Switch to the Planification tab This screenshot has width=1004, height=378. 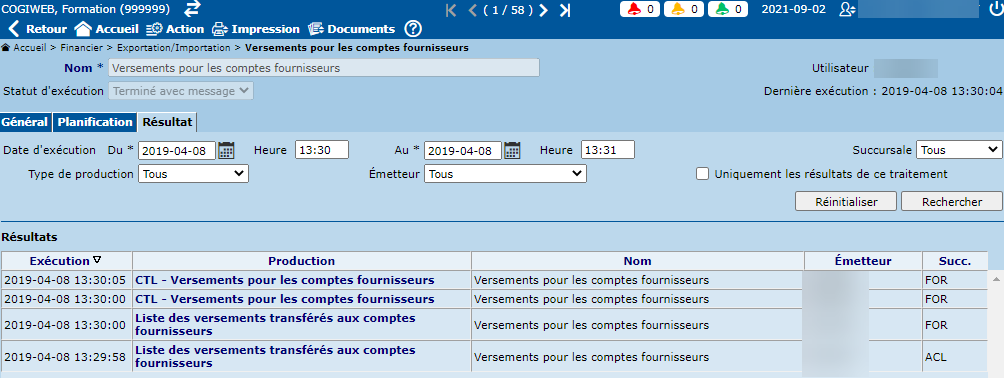(94, 122)
